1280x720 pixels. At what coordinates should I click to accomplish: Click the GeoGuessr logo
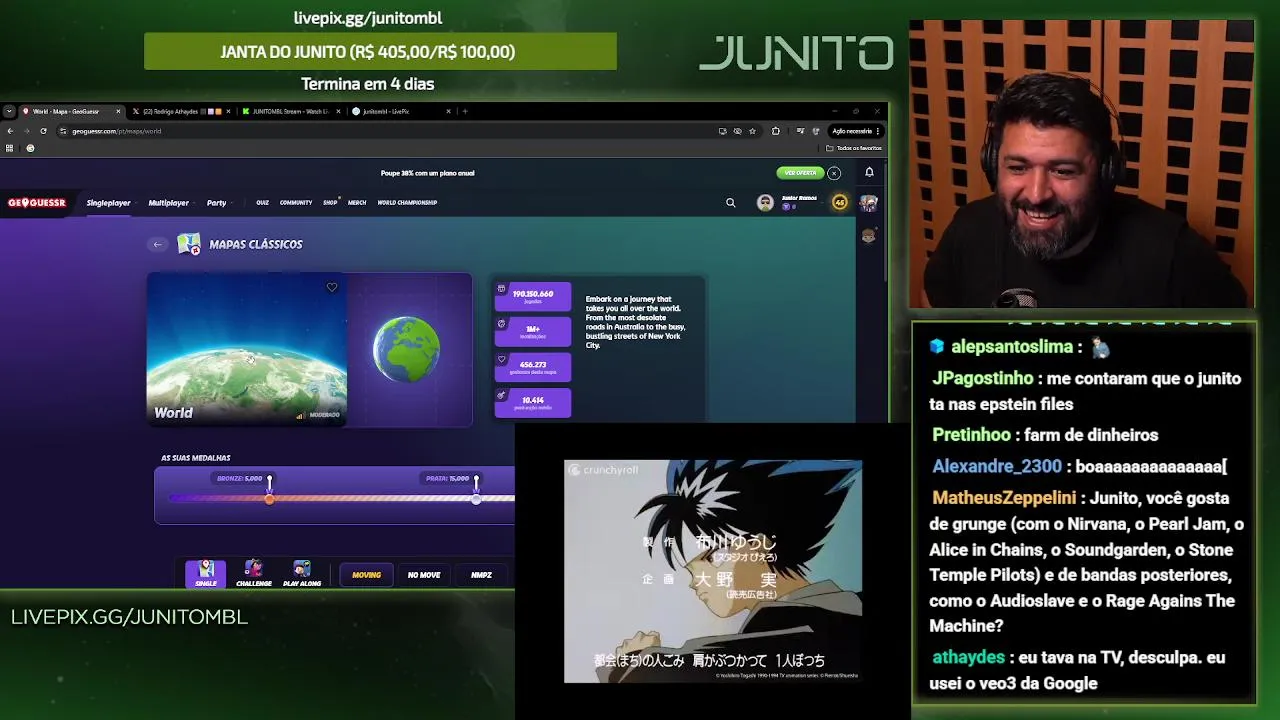[37, 203]
